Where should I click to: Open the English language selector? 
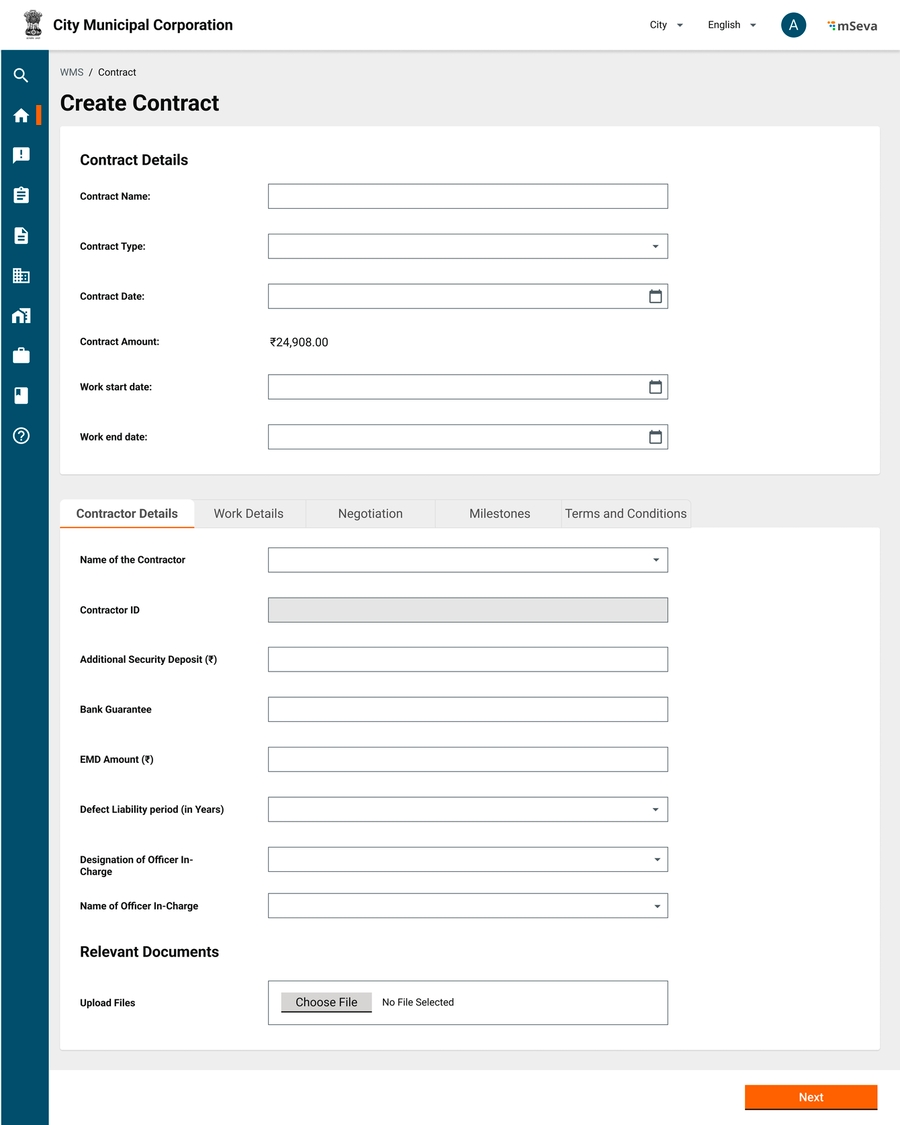(731, 26)
